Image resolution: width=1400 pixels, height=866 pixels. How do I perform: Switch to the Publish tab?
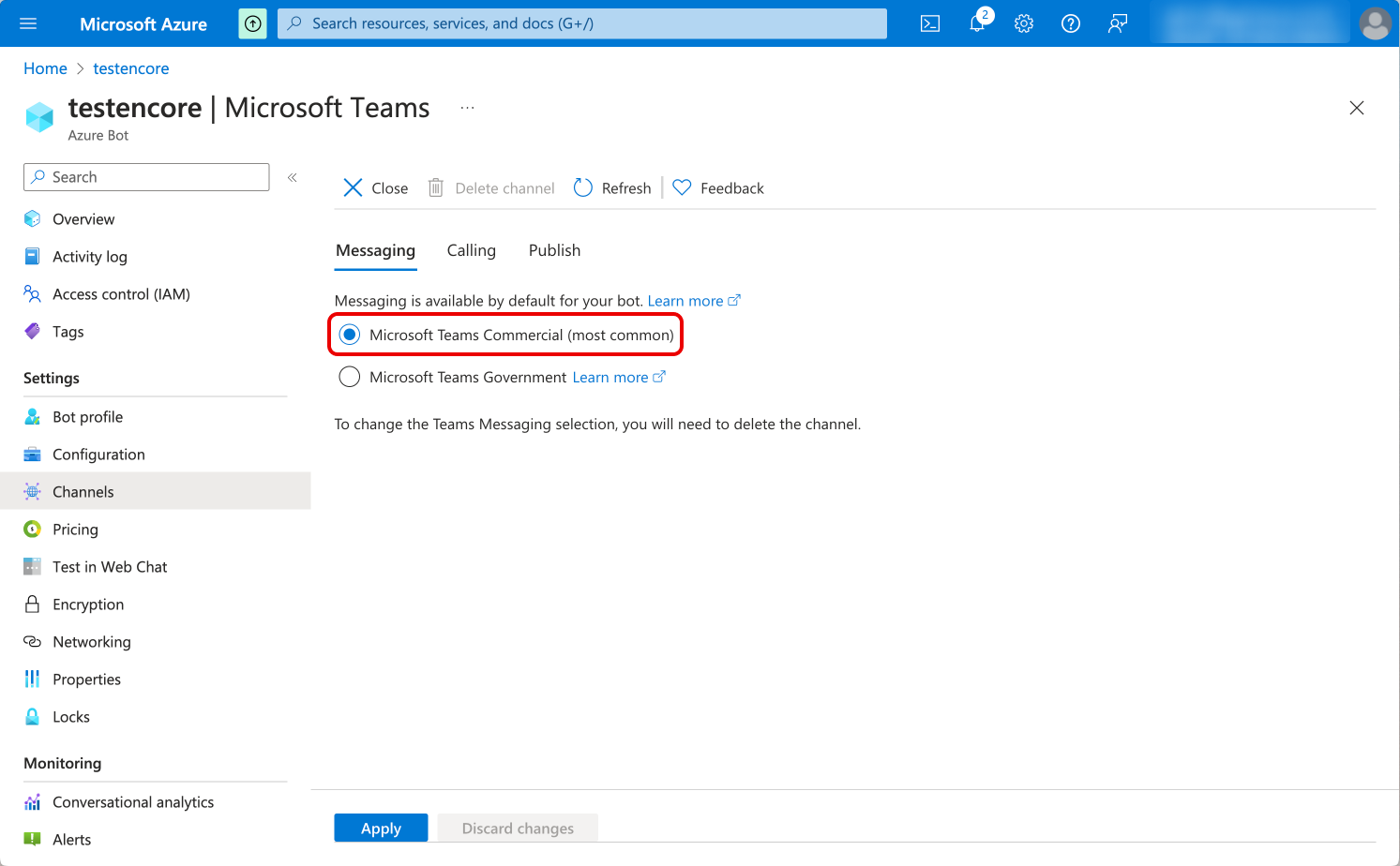click(x=554, y=250)
